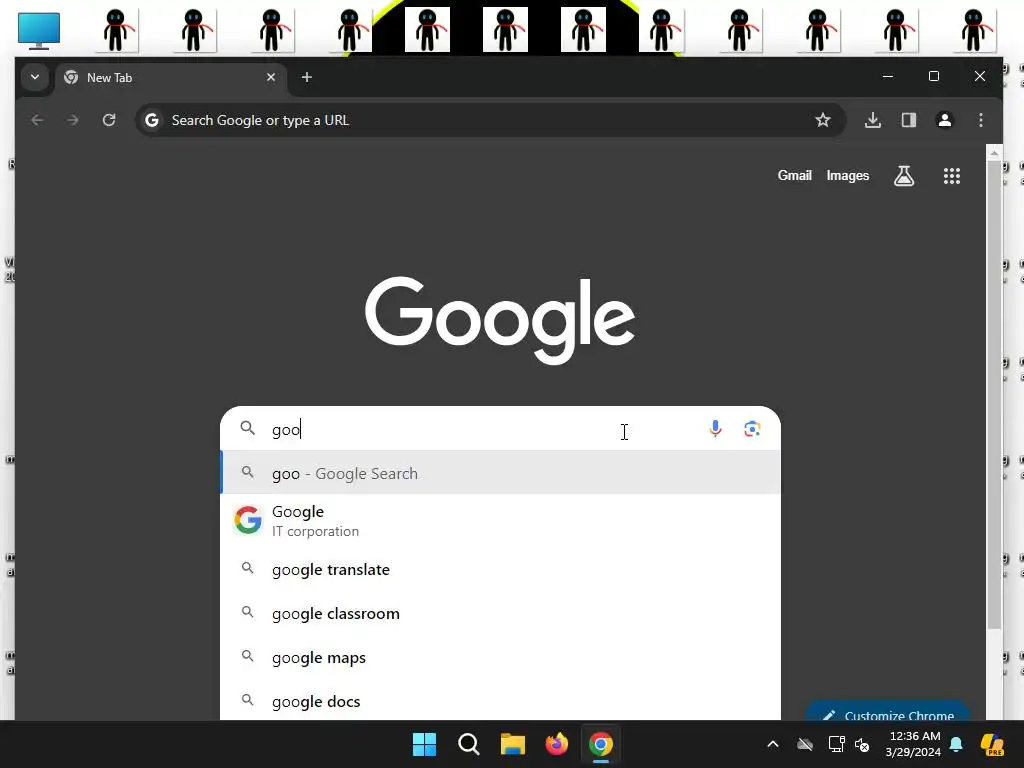Select the 'goo - Google Search' suggestion
The width and height of the screenshot is (1024, 768).
(x=501, y=473)
